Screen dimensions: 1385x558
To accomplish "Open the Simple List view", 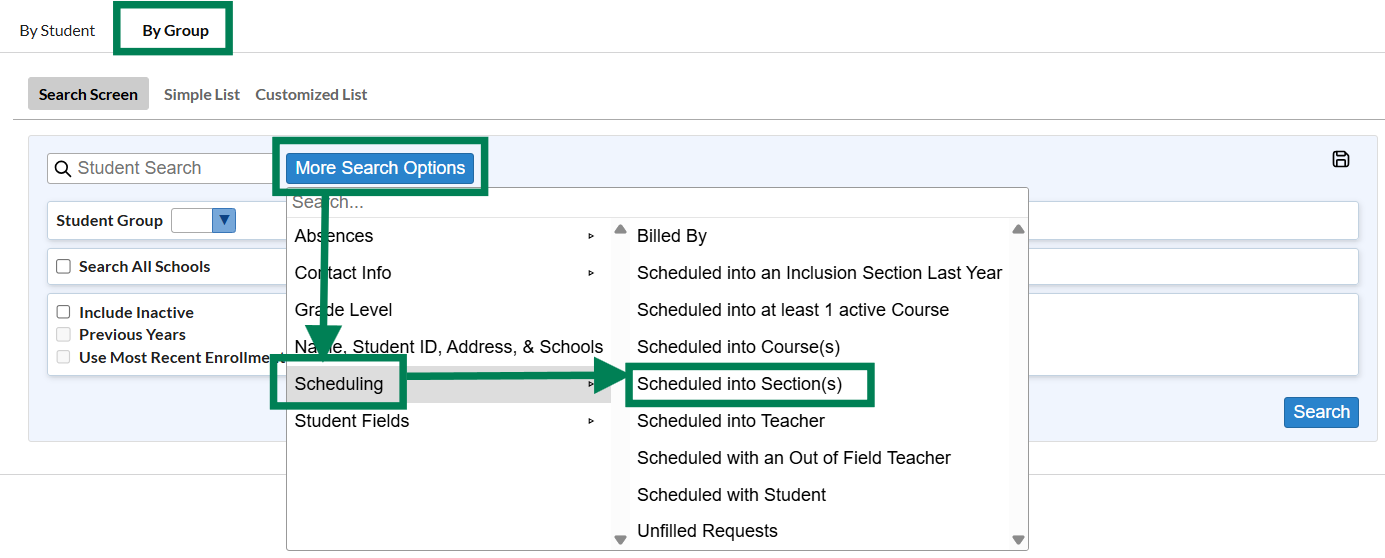I will [x=202, y=94].
